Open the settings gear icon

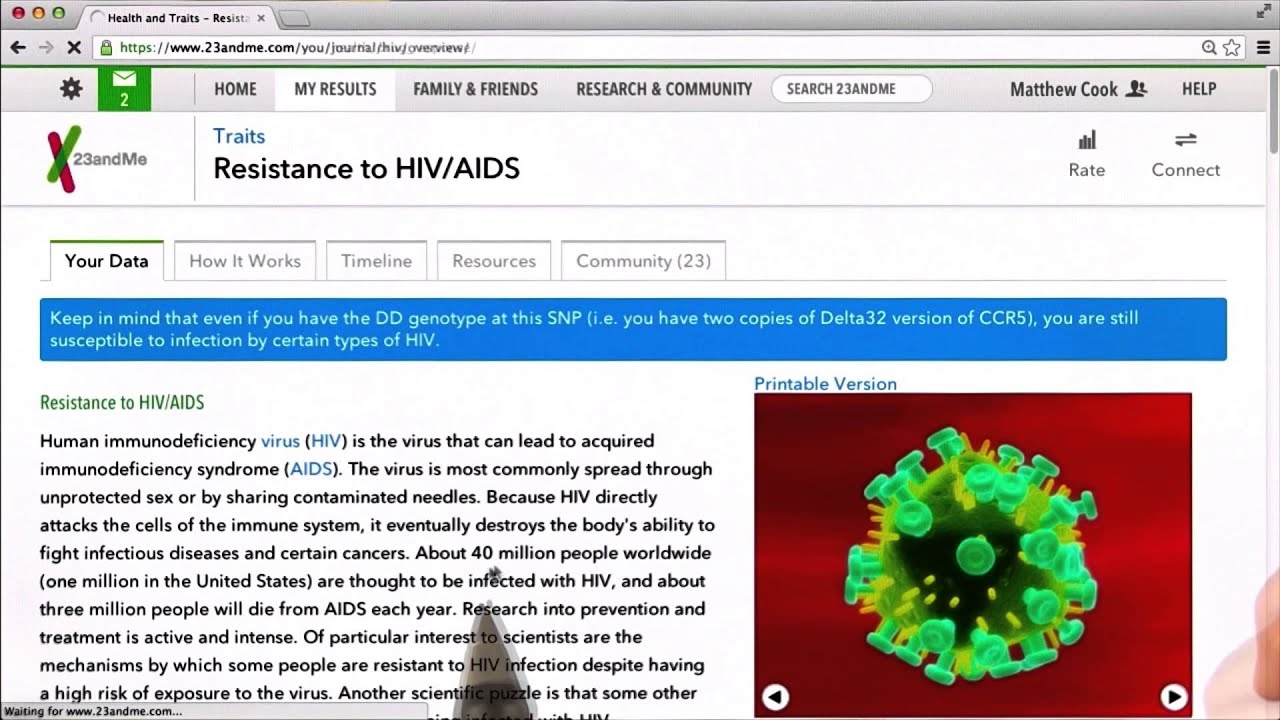point(71,88)
